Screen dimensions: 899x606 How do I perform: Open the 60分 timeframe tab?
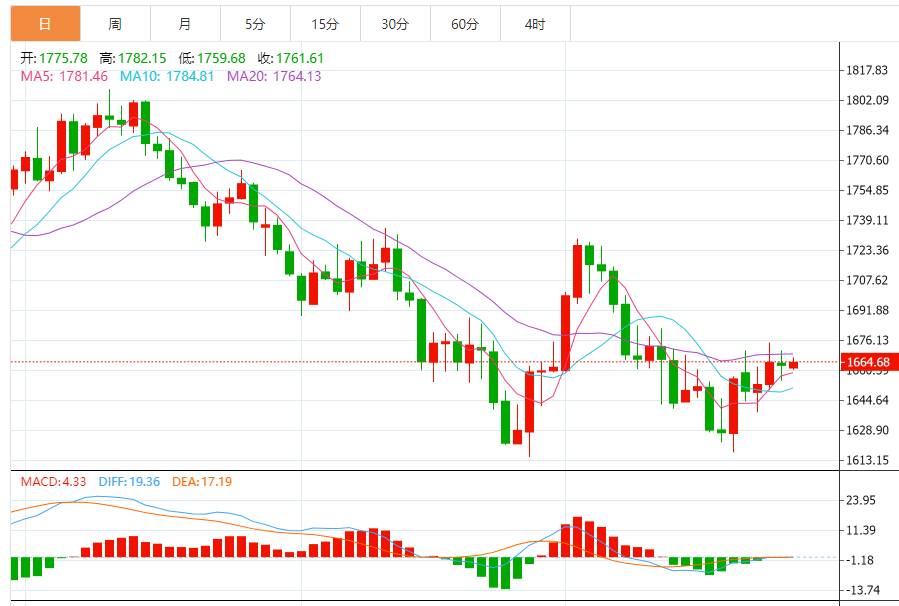pos(465,24)
